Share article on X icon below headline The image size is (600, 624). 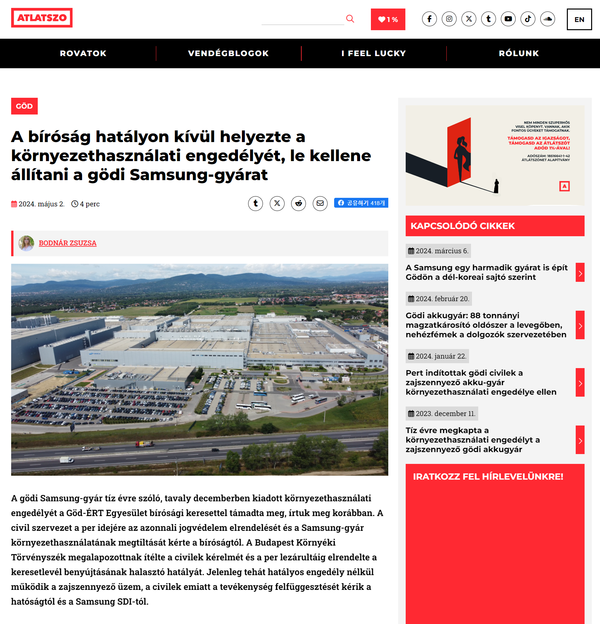277,204
